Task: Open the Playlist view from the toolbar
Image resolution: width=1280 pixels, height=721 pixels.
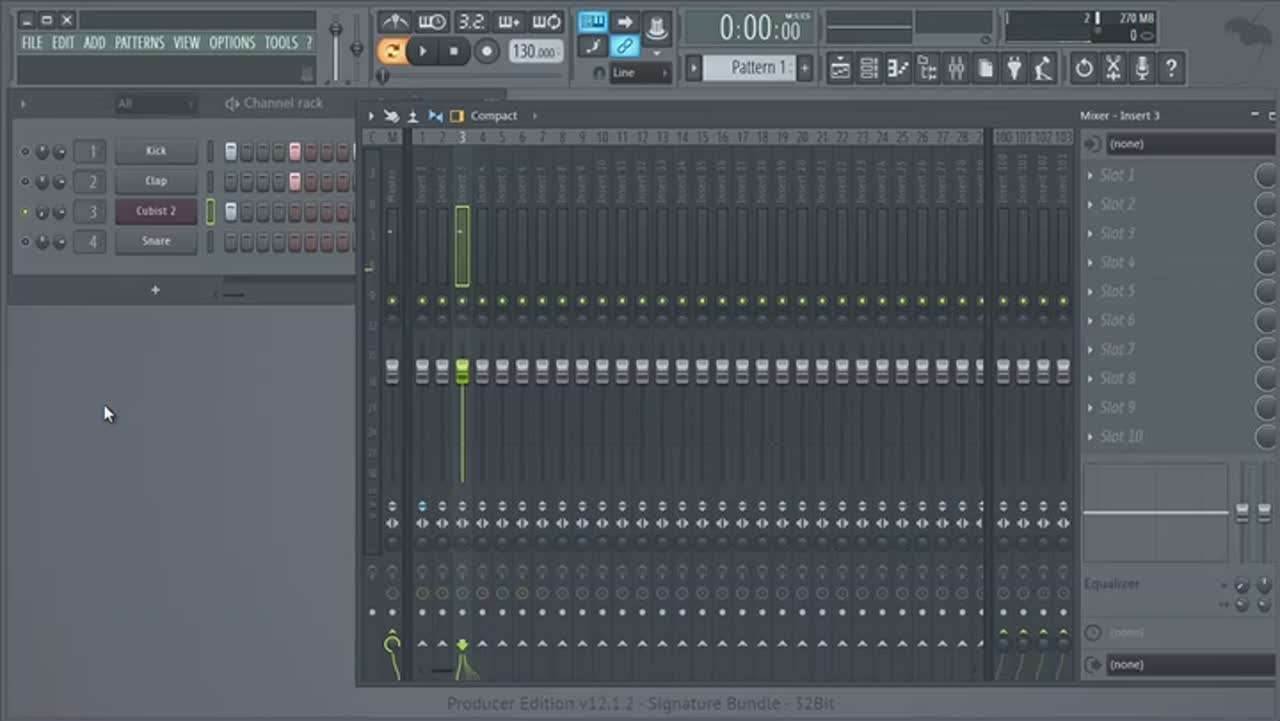Action: tap(840, 68)
